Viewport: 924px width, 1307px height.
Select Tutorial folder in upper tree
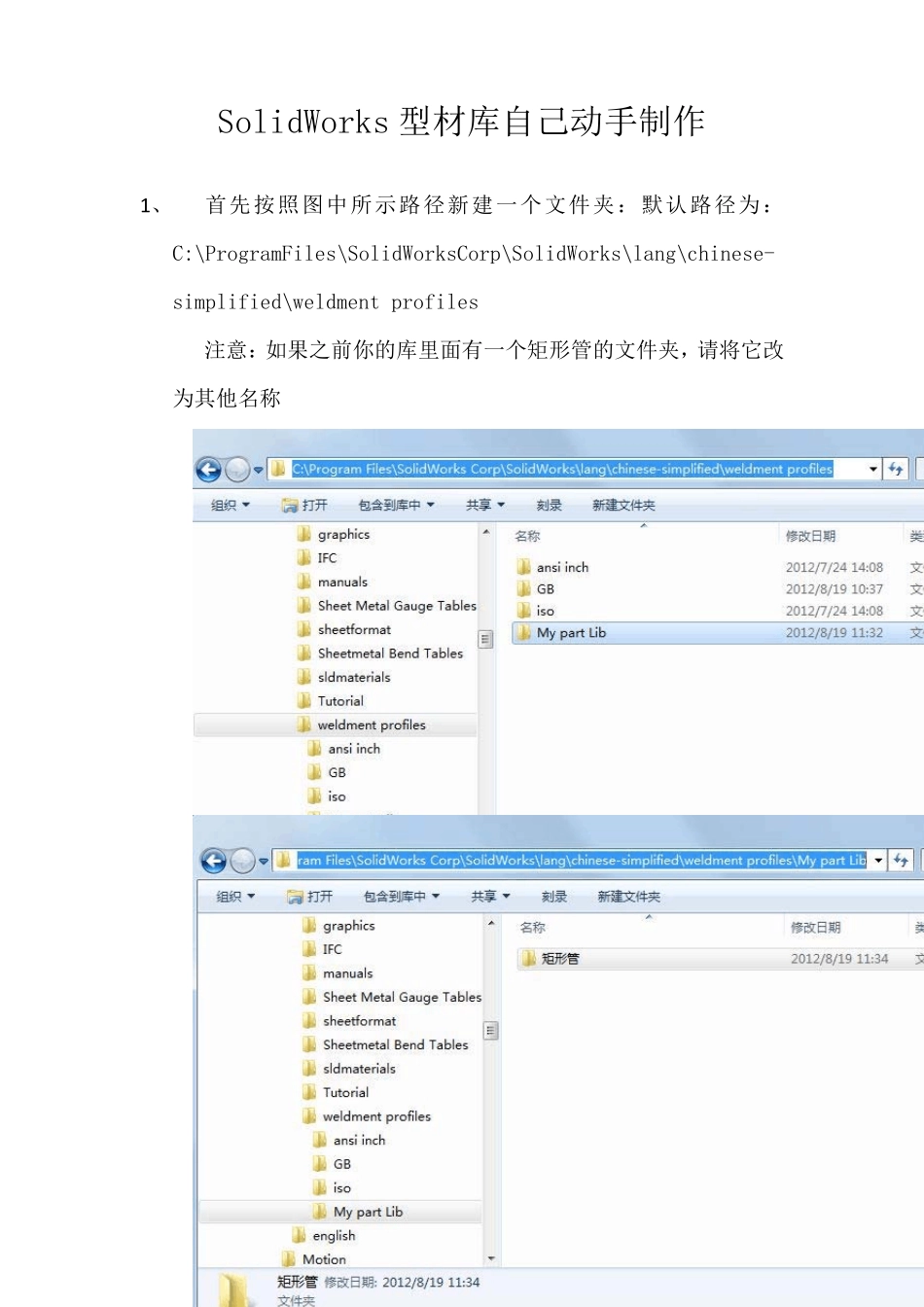[x=331, y=701]
